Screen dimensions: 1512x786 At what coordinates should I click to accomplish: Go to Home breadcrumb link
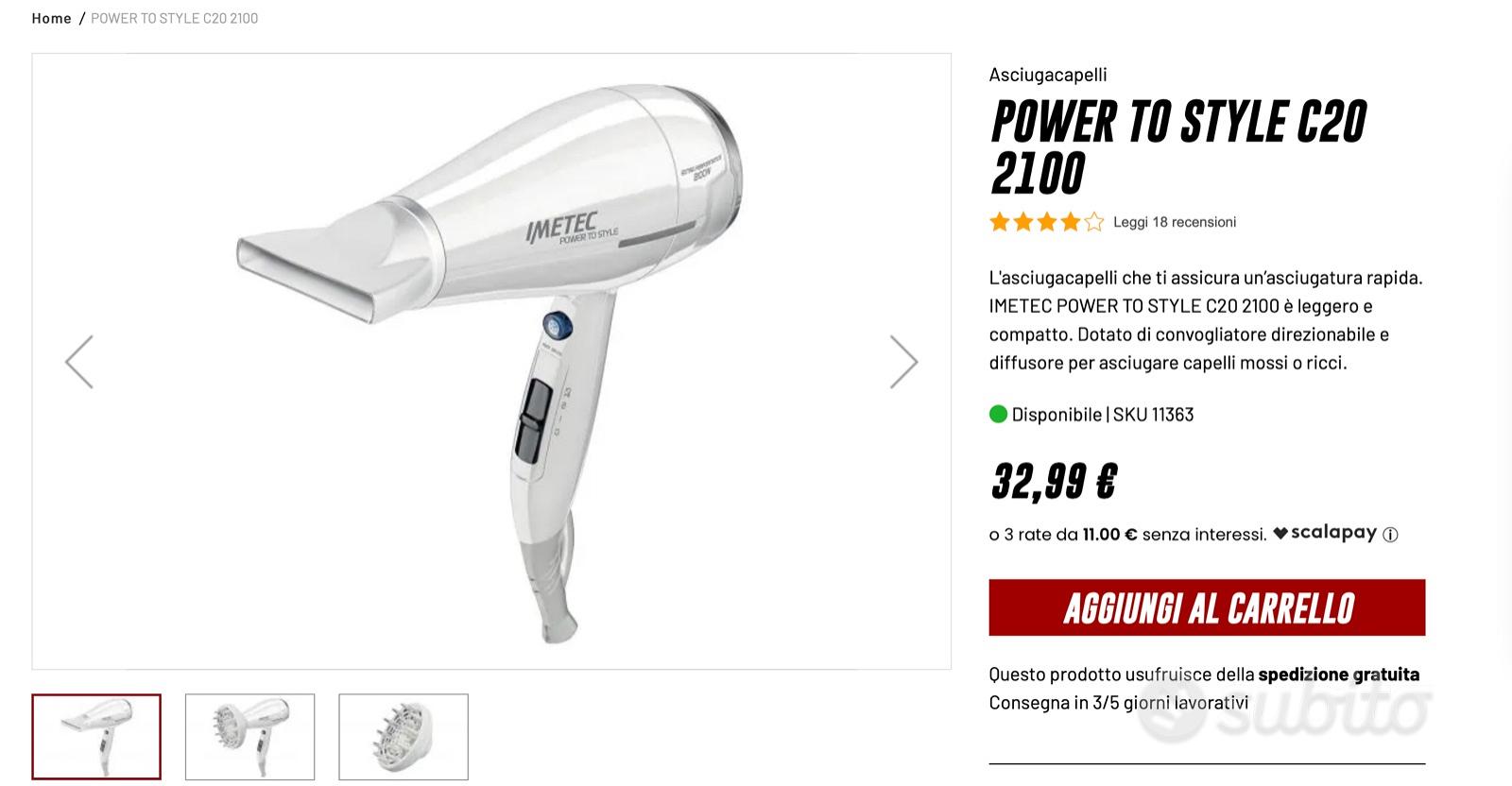pos(51,18)
